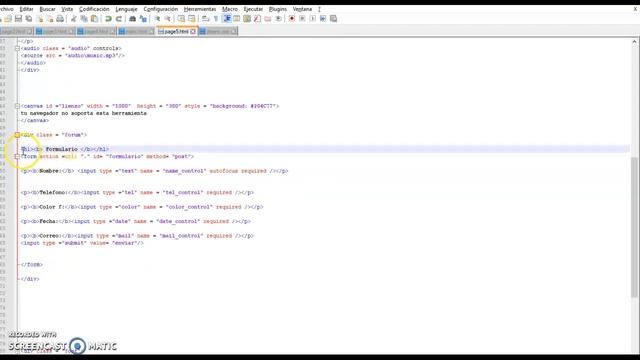Image resolution: width=640 pixels, height=360 pixels.
Task: Save all open files
Action: point(29,19)
